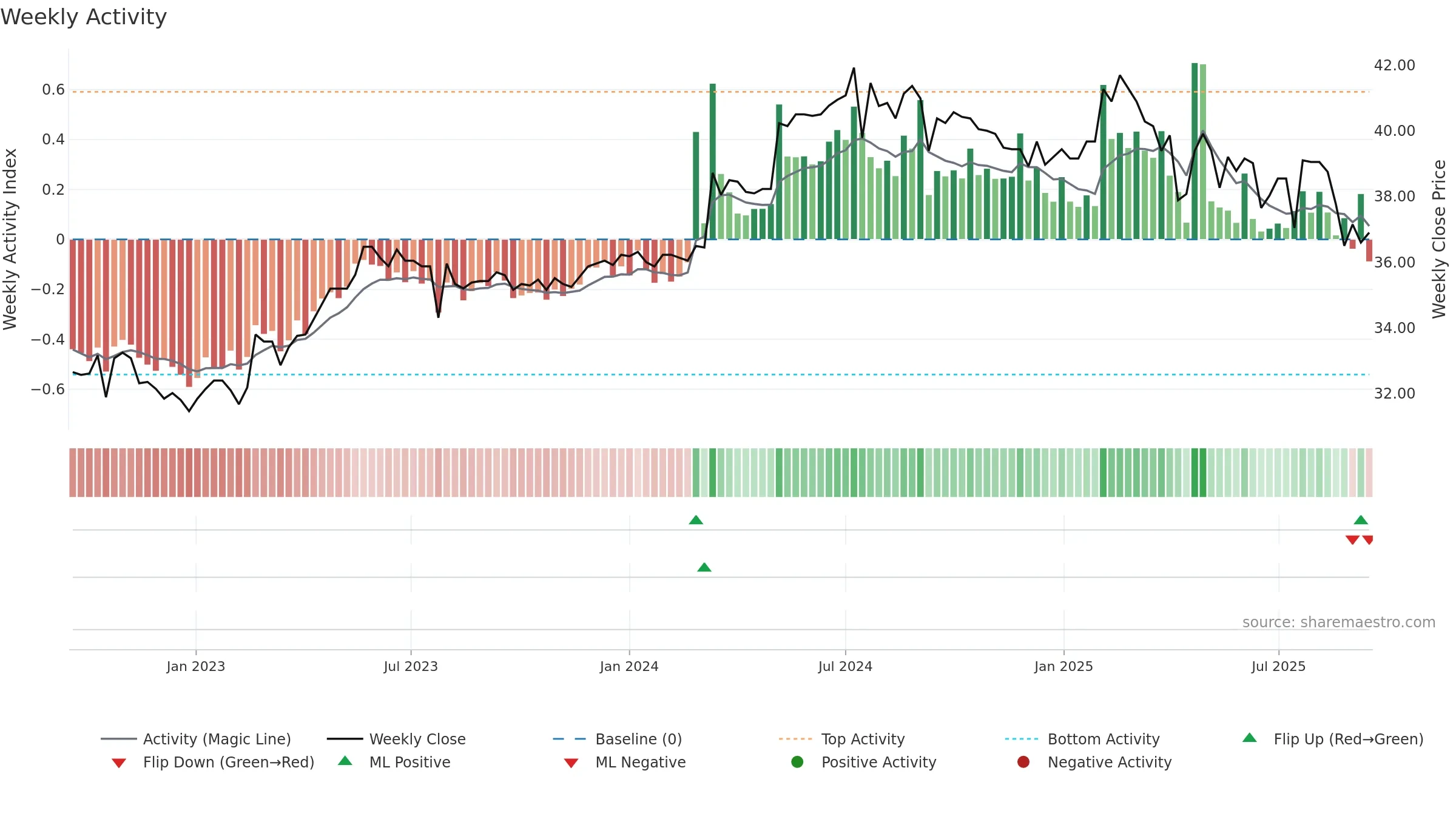Click the latest green flip-up marker in 2025
This screenshot has width=1456, height=819.
[1361, 520]
